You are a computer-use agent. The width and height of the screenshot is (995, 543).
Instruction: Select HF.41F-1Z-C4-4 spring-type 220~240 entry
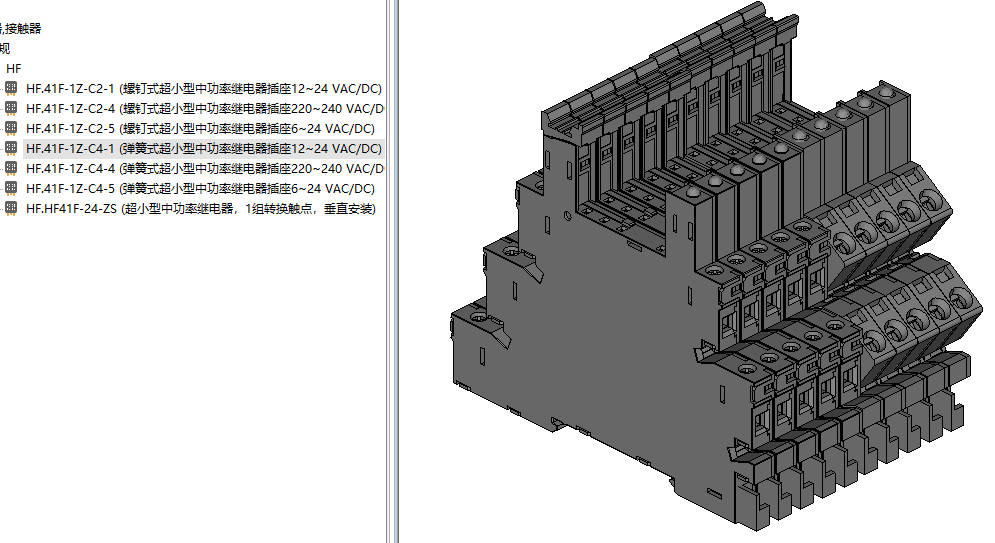(204, 169)
